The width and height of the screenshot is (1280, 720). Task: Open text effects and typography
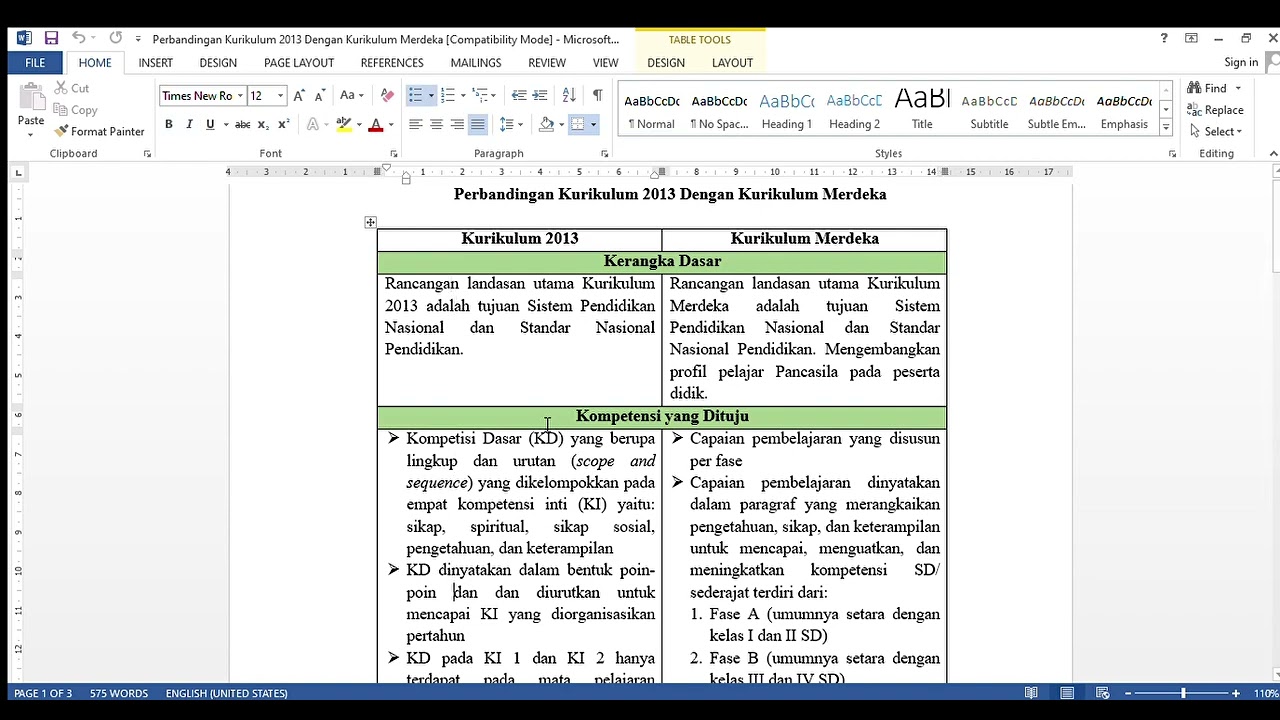click(x=313, y=124)
